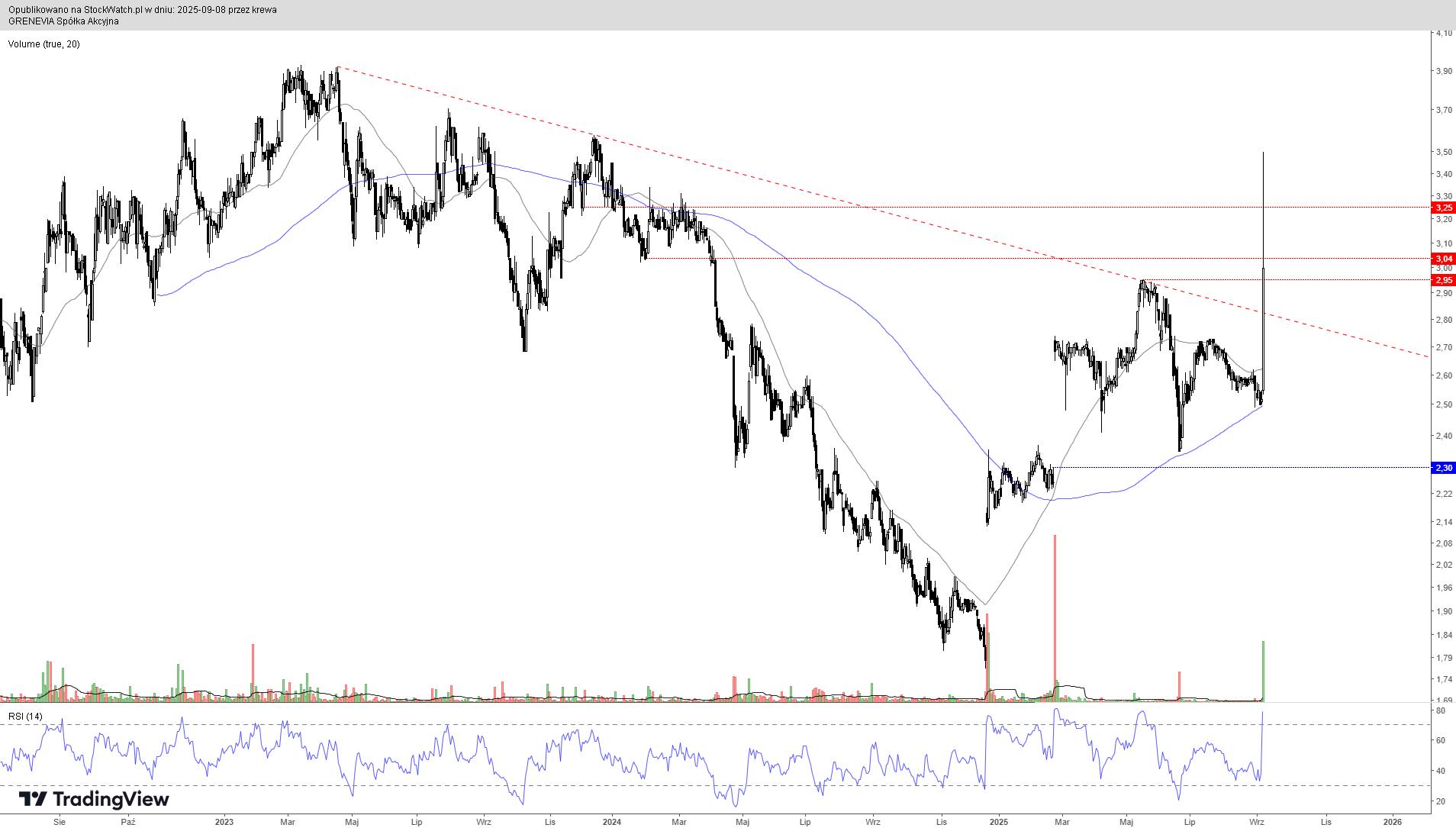Click the RSI 80 level on the scale
This screenshot has height=828, width=1456.
[1440, 710]
